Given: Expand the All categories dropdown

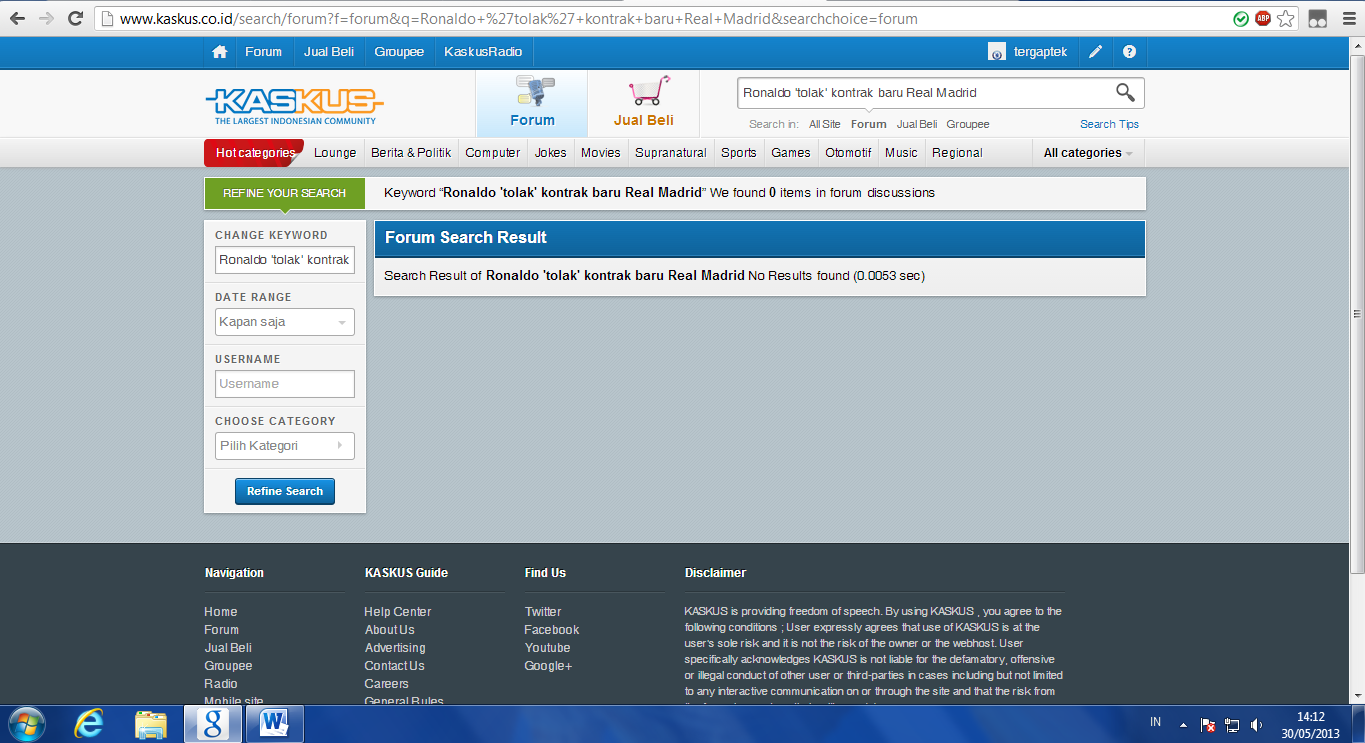Looking at the screenshot, I should (x=1088, y=153).
